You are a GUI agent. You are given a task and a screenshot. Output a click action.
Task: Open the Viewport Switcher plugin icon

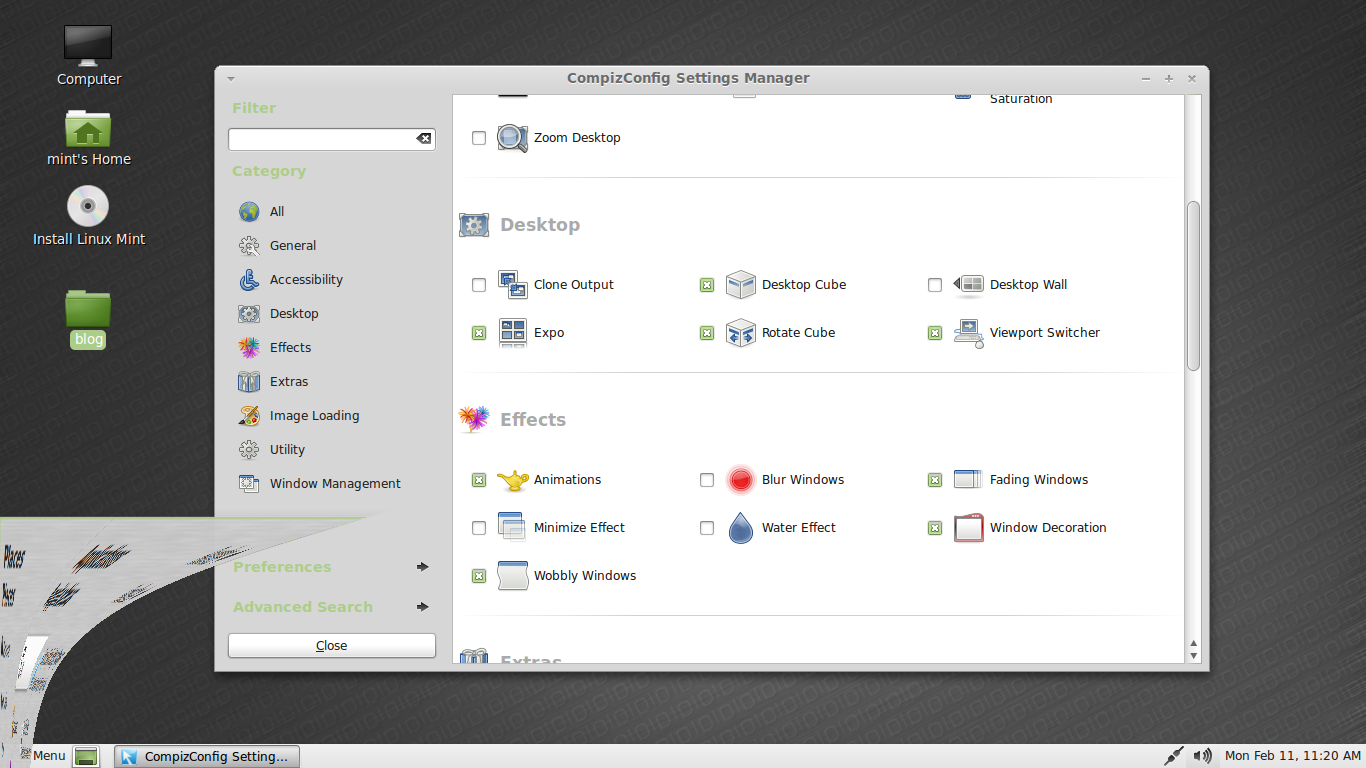[x=969, y=333]
